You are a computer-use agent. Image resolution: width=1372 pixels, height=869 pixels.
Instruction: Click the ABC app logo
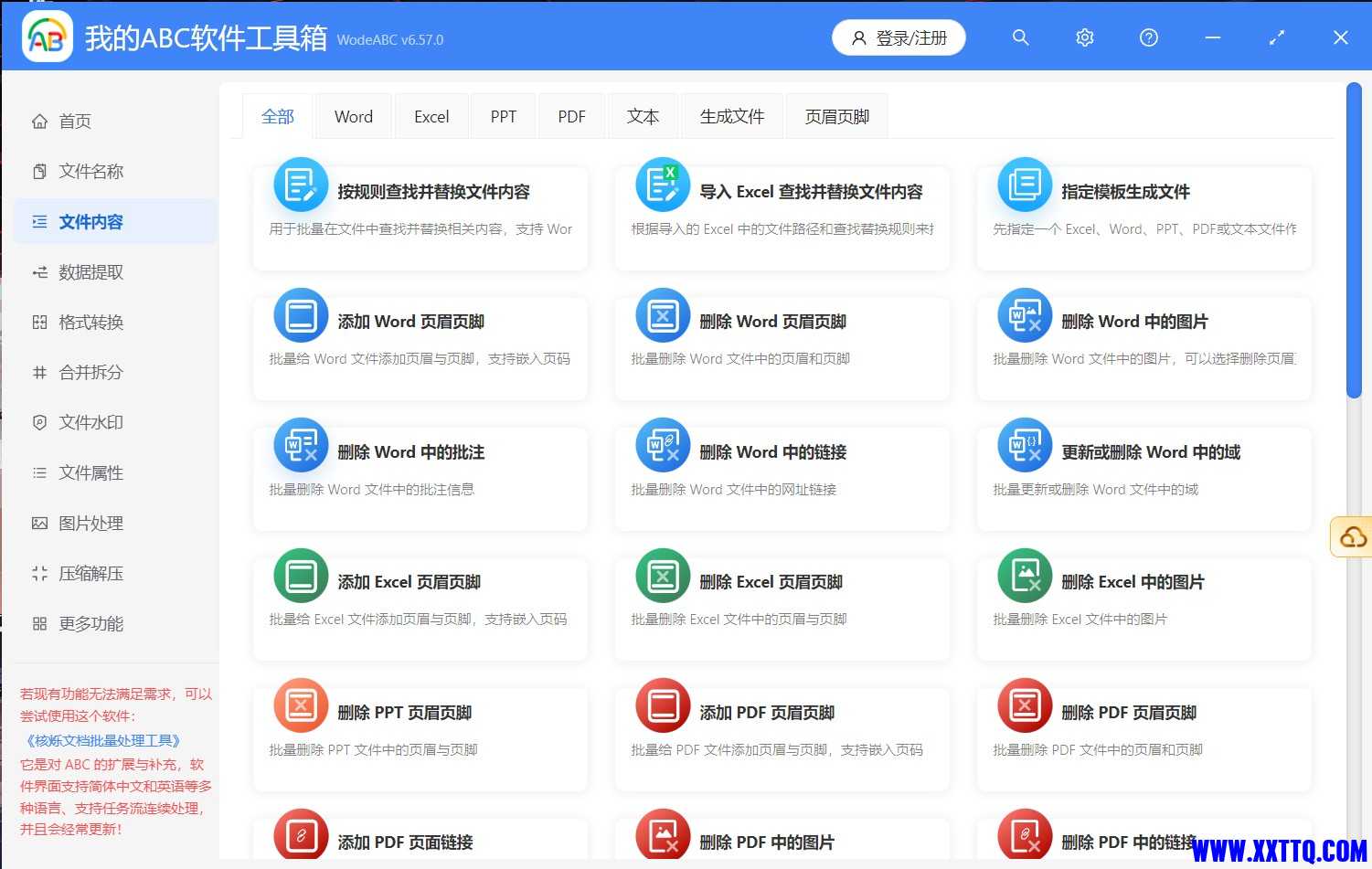coord(47,37)
